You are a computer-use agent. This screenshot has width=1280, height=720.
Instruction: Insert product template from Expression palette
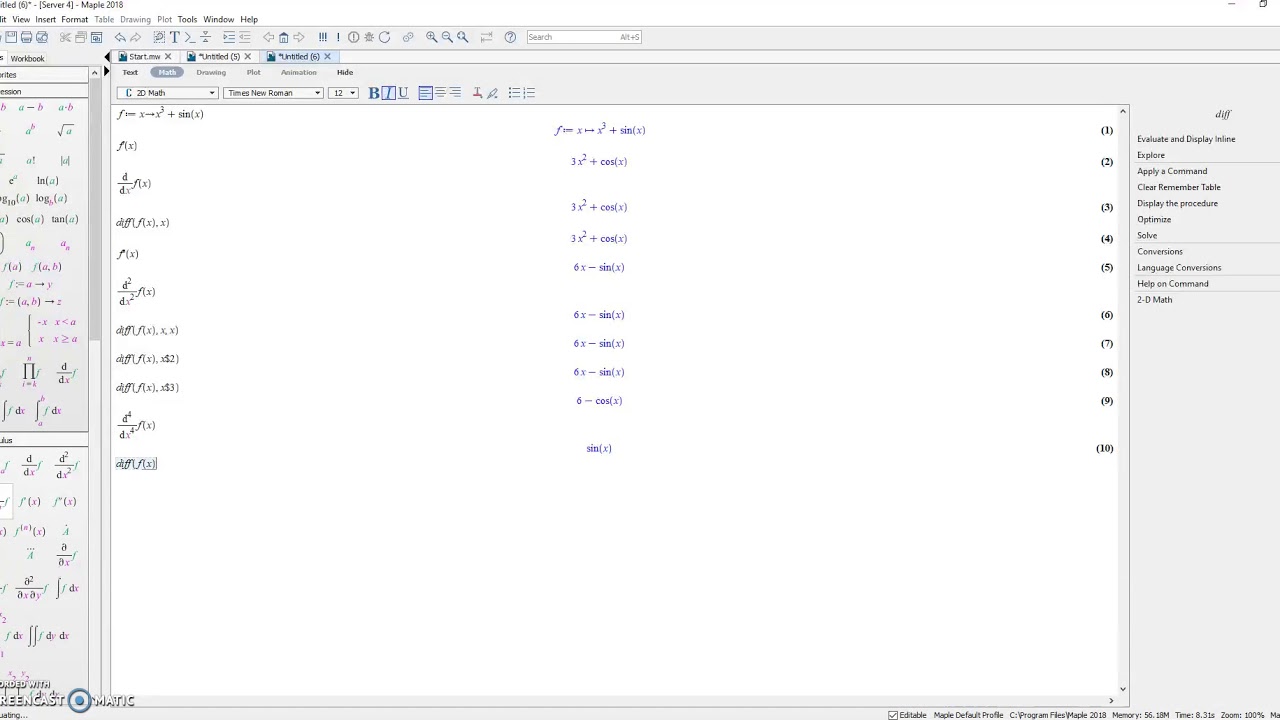pyautogui.click(x=30, y=373)
